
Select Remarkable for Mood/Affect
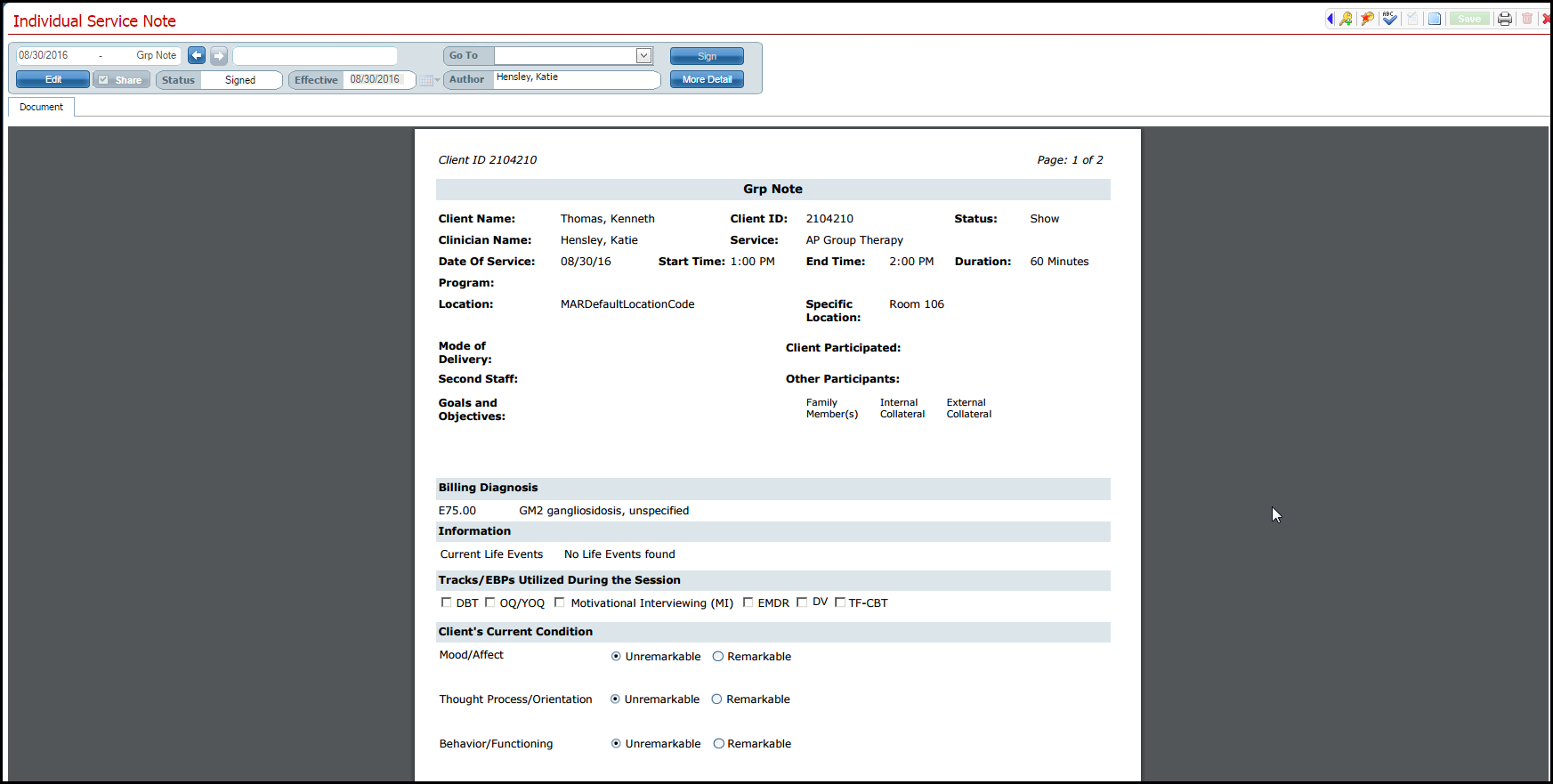click(x=718, y=657)
